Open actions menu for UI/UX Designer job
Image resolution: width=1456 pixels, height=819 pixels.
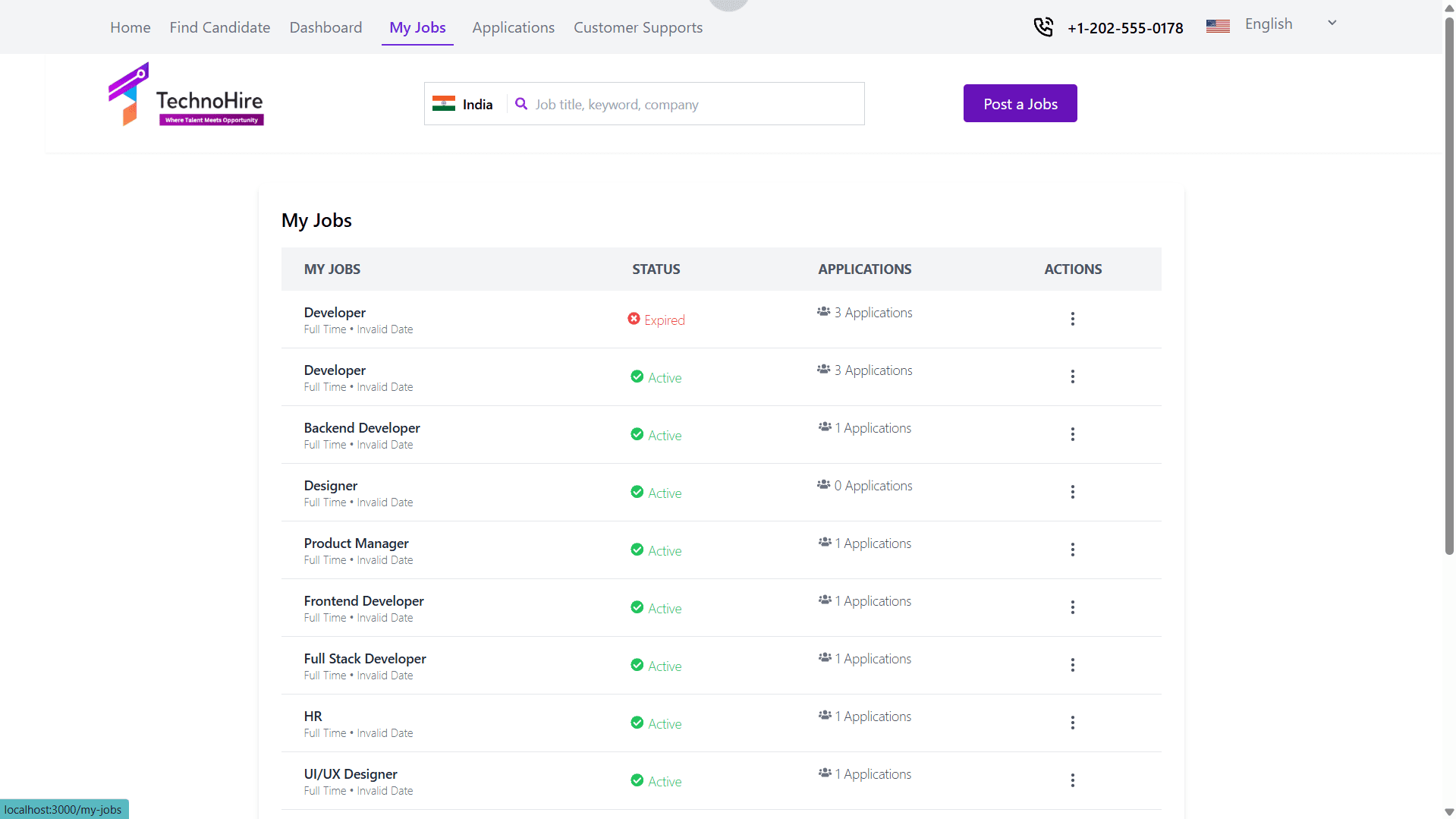(x=1073, y=780)
